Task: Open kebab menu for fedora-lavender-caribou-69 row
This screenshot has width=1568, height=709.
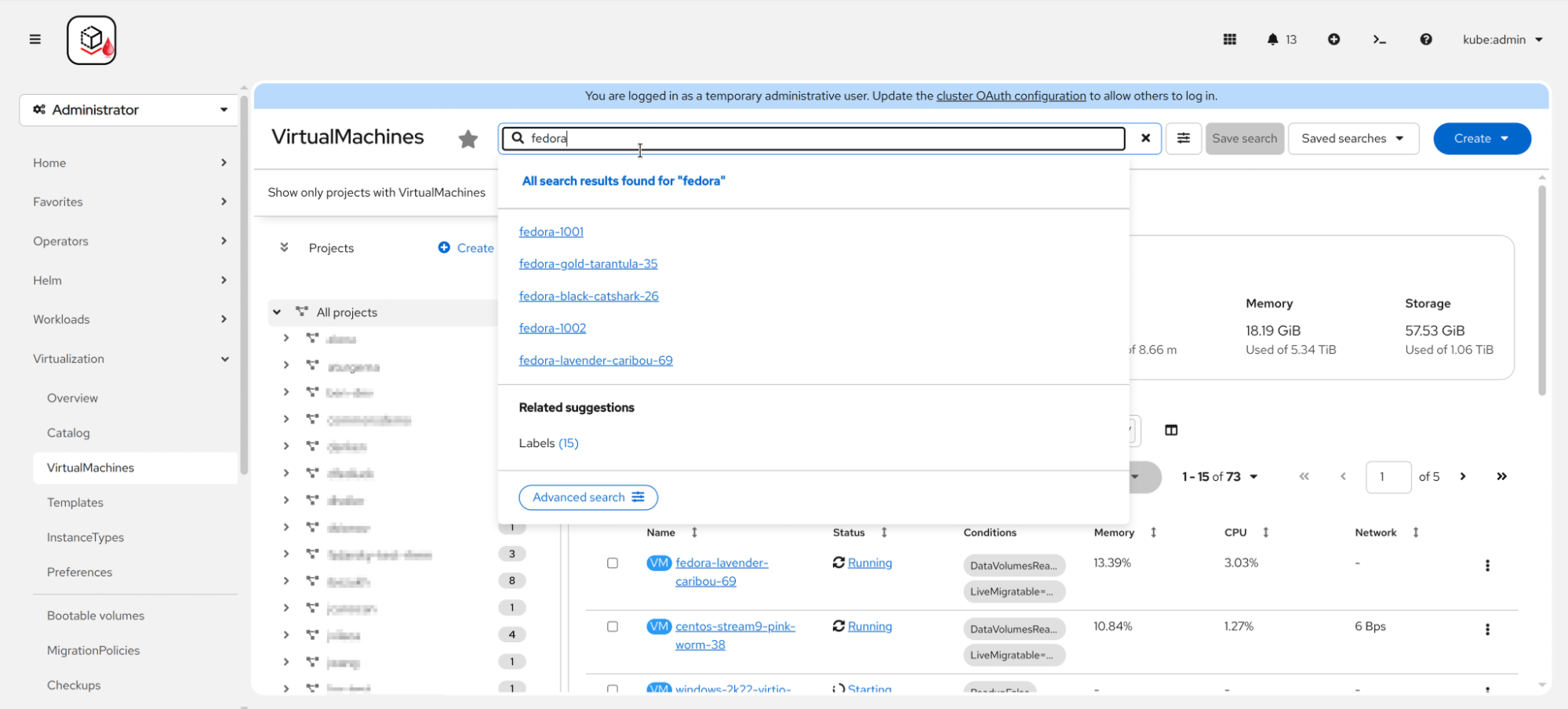Action: [1486, 565]
